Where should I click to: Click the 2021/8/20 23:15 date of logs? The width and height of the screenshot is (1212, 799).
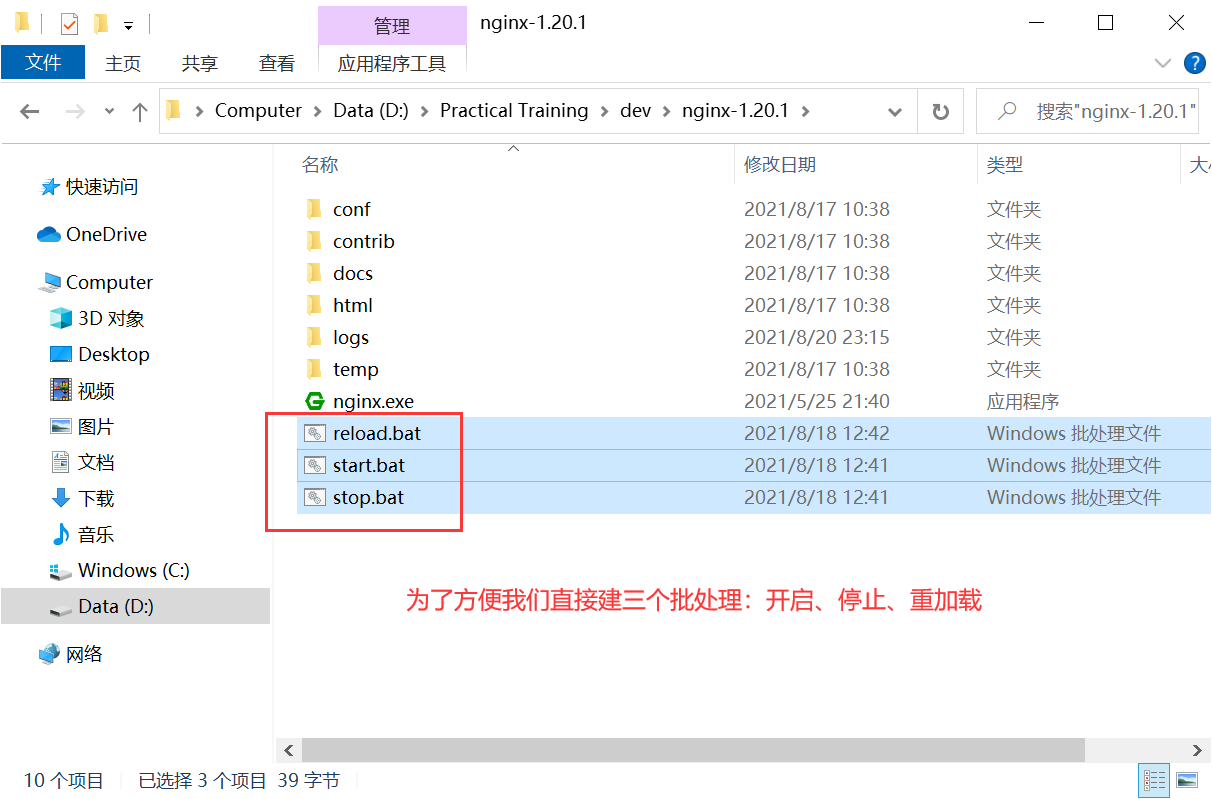coord(817,337)
